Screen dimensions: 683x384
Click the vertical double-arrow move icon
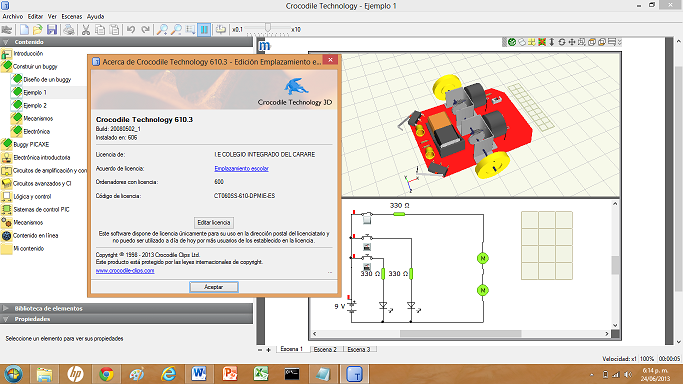point(551,42)
